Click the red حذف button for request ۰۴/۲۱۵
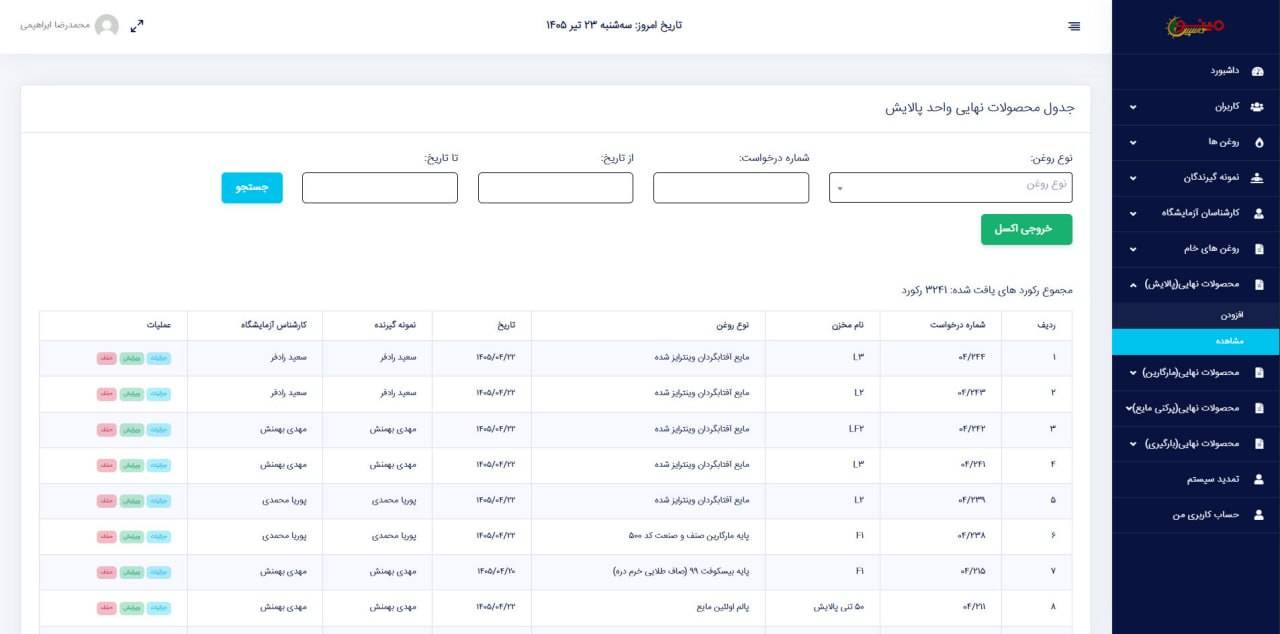Screen dimensions: 1280x634 tap(107, 572)
